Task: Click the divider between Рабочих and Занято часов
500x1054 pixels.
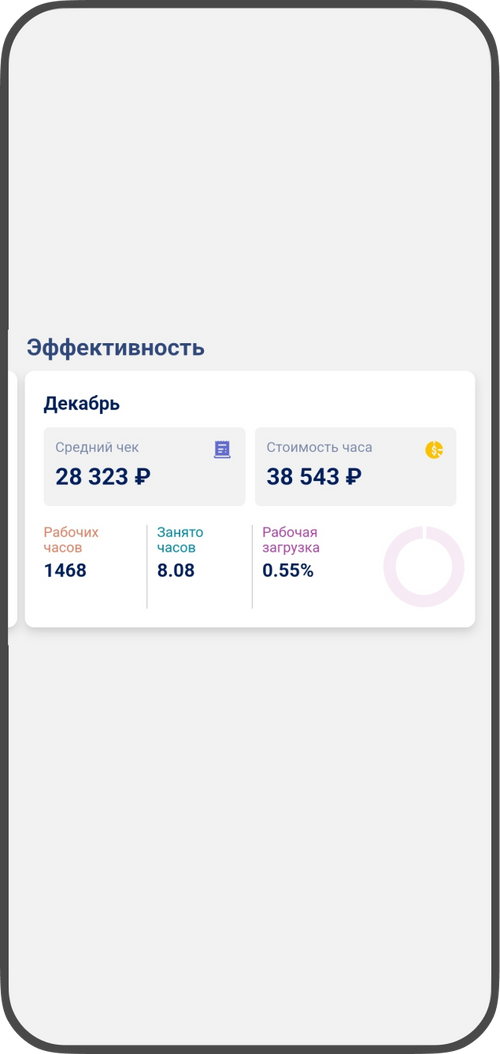Action: click(x=147, y=567)
